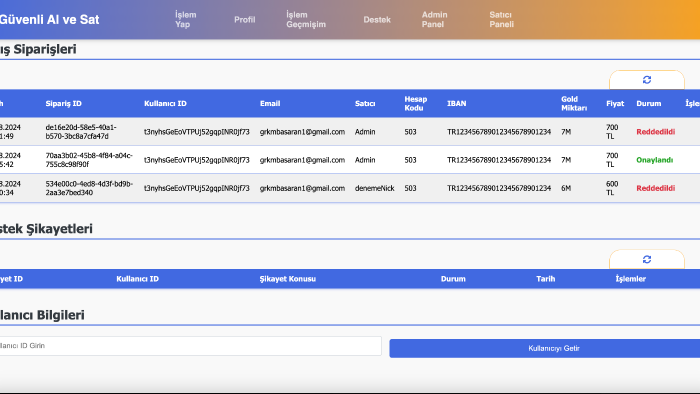The image size is (700, 394).
Task: Select order ID 70aa3b02-45b8-4f84-a04c-755c8c98f90f
Action: coord(89,160)
